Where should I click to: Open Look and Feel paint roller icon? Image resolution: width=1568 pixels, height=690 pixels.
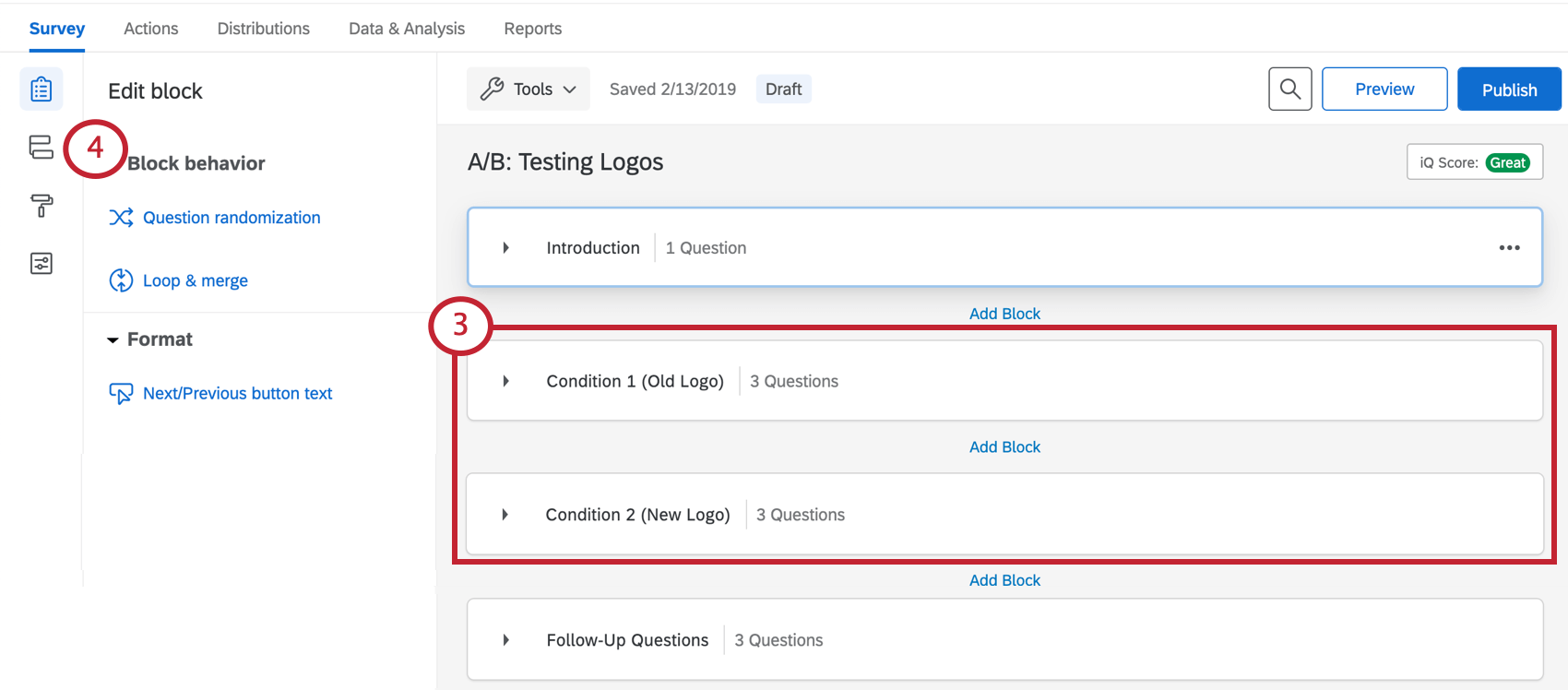(42, 206)
